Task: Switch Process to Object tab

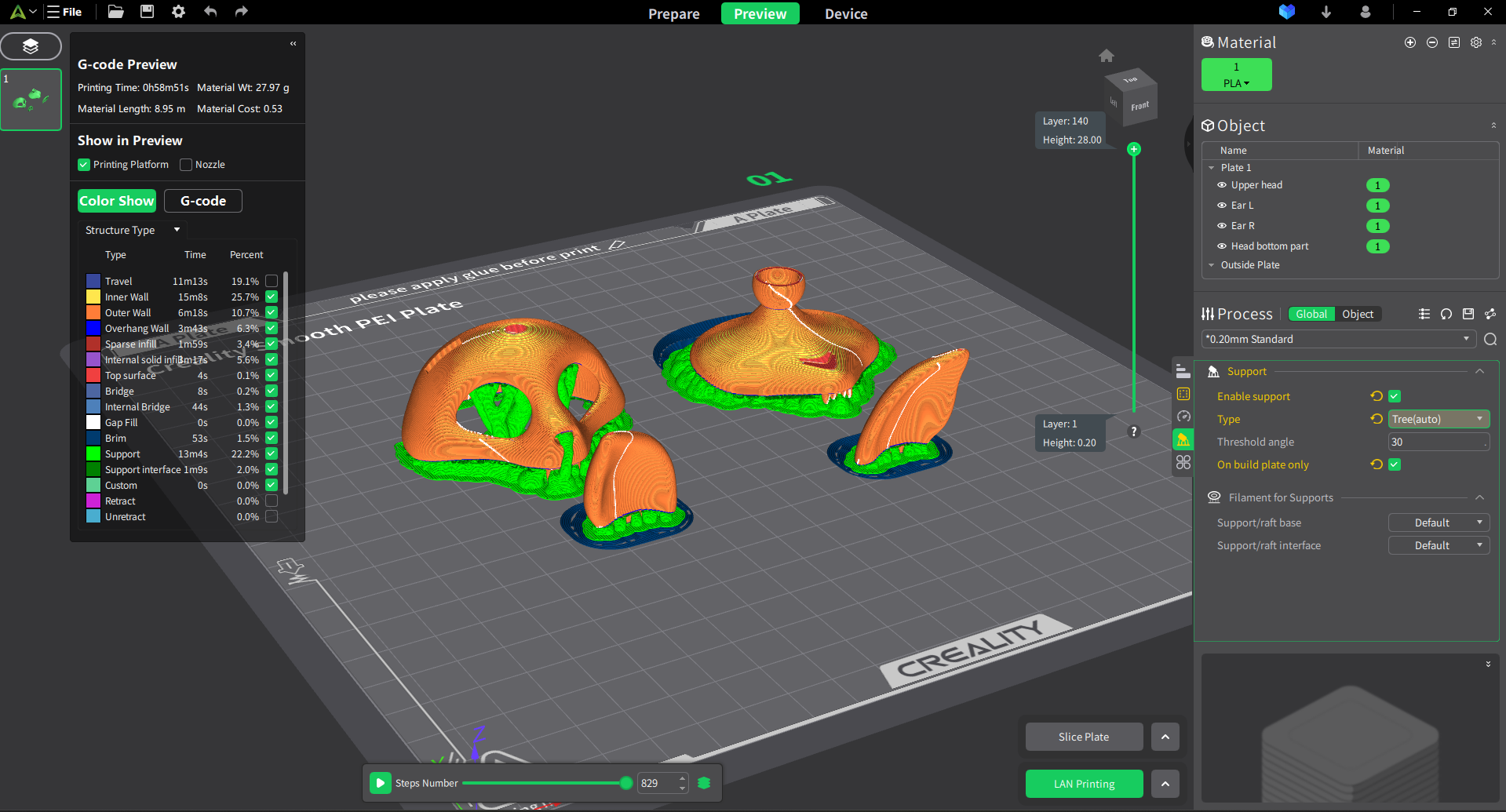Action: pos(1358,314)
